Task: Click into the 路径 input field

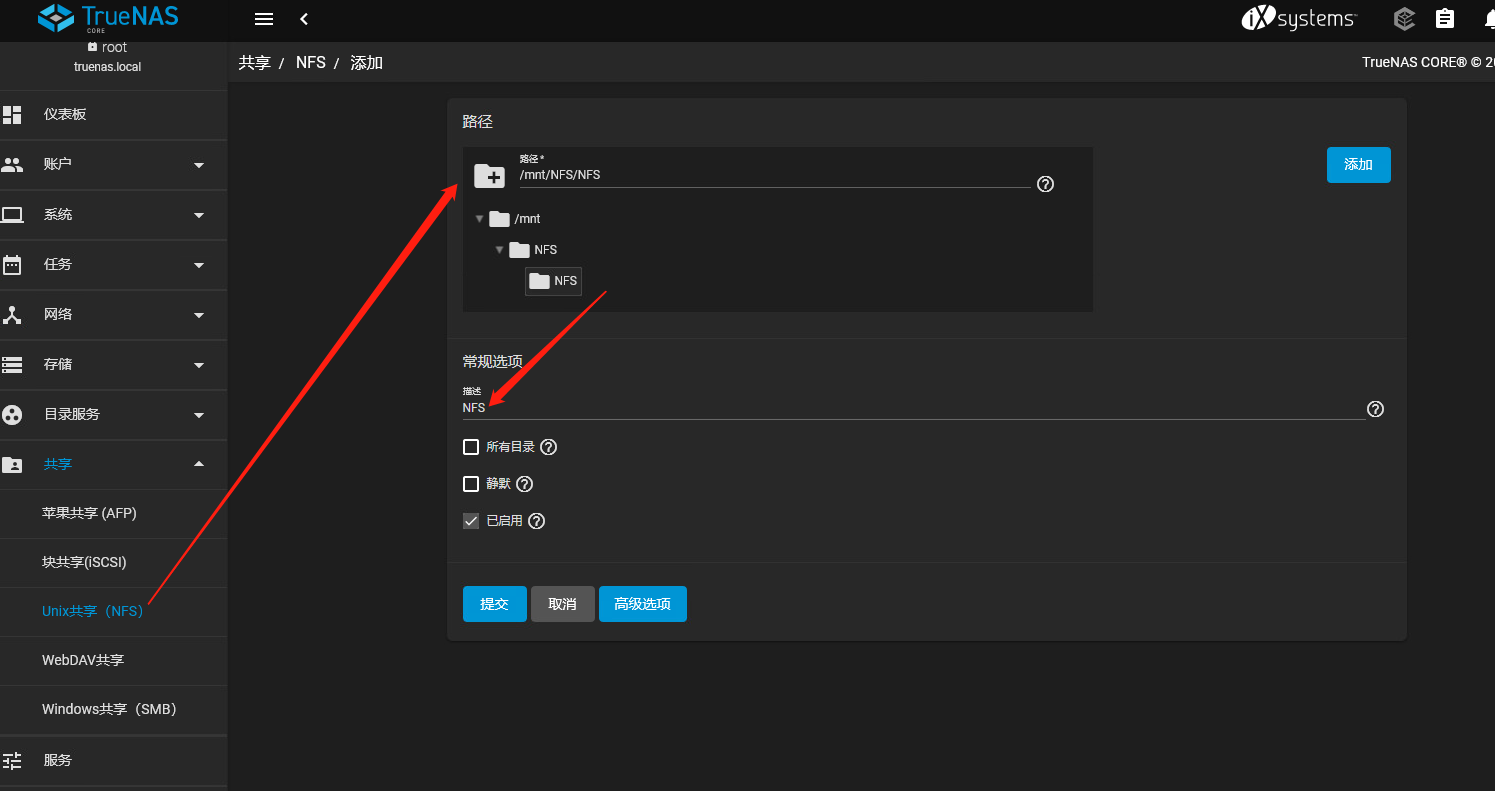Action: 774,175
